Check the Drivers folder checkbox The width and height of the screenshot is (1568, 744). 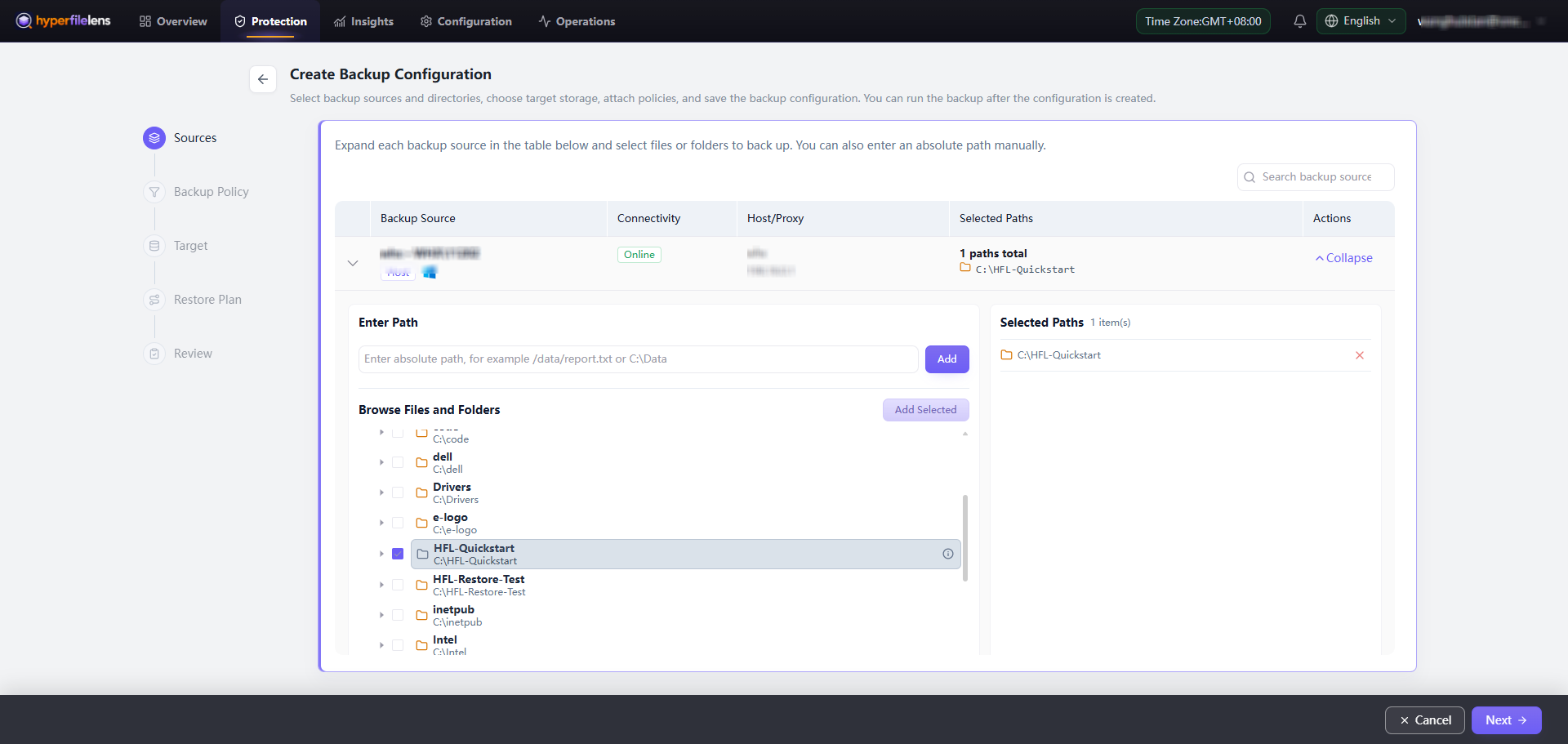click(x=398, y=492)
